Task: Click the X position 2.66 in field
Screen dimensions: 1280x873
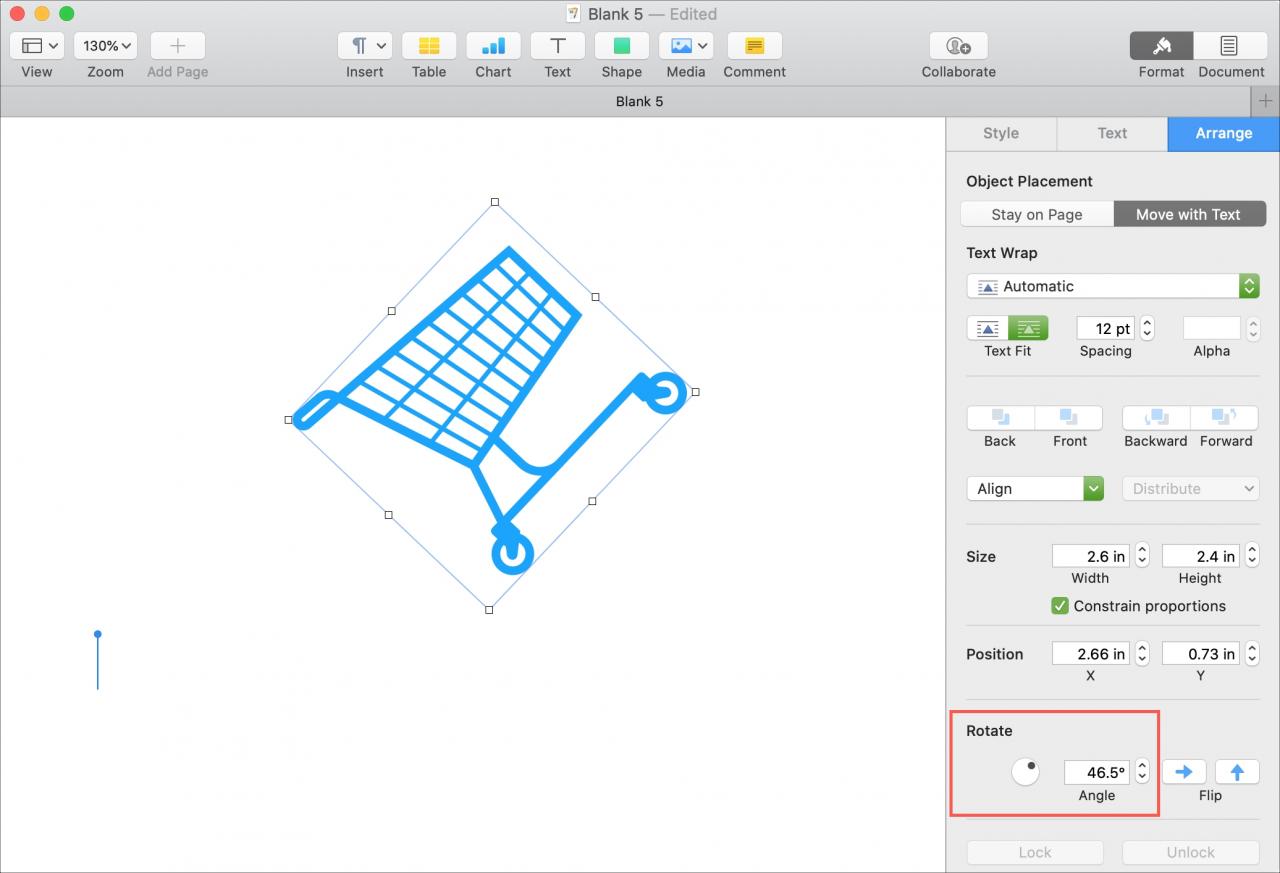Action: [x=1091, y=654]
